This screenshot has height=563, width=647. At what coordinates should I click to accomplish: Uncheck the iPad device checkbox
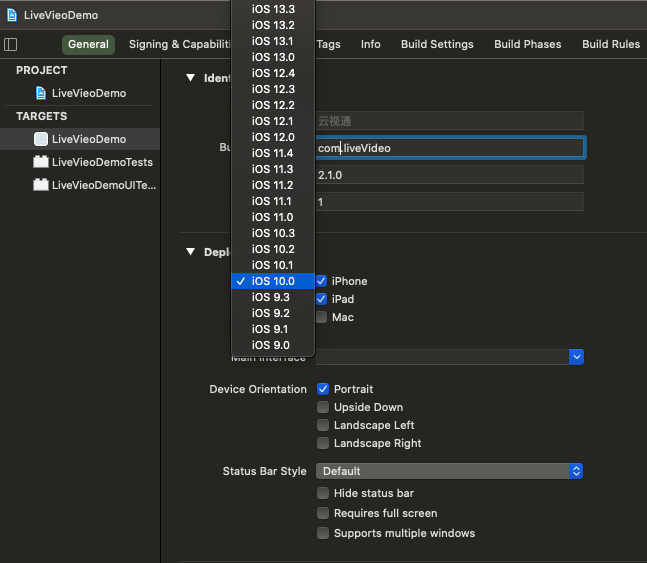coord(322,299)
